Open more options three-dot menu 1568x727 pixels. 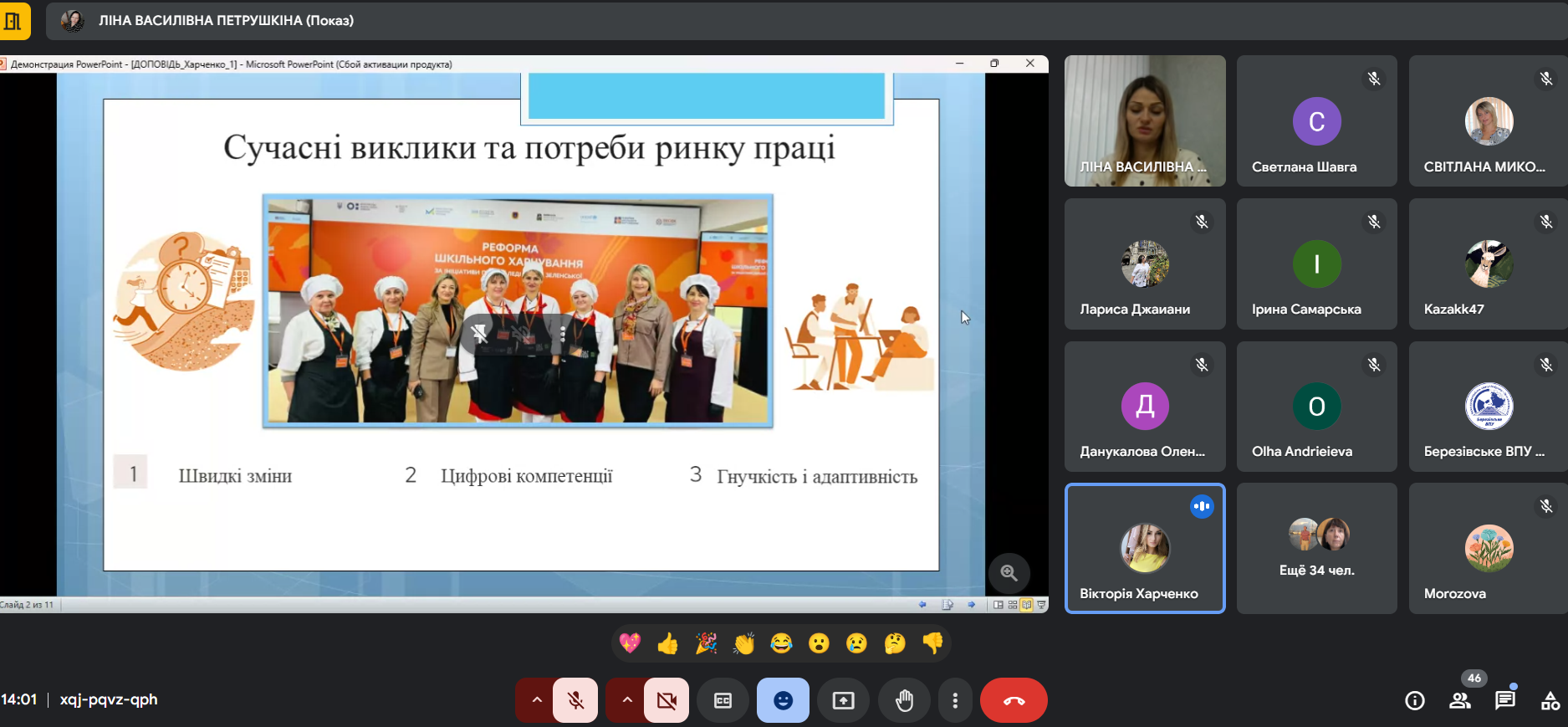(955, 700)
